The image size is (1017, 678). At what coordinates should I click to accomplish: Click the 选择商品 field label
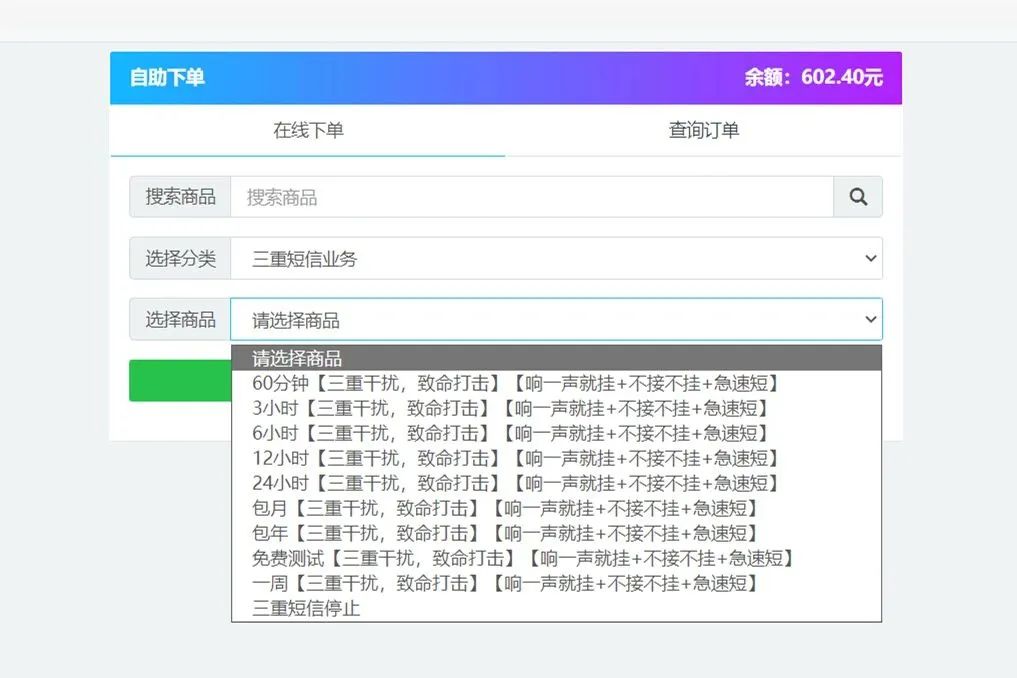[x=180, y=319]
